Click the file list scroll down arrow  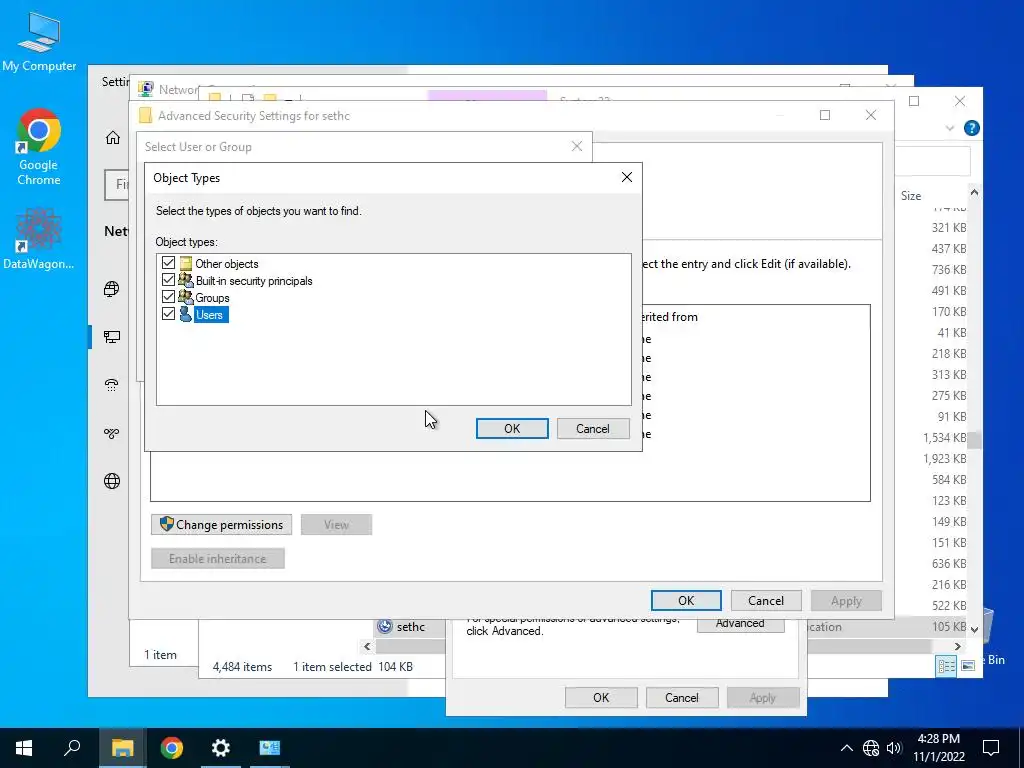tap(974, 630)
